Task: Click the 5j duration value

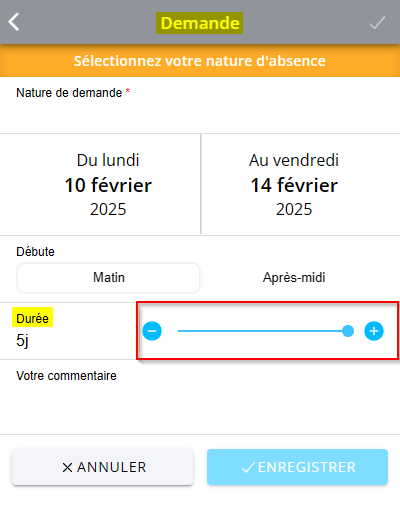Action: coord(22,341)
